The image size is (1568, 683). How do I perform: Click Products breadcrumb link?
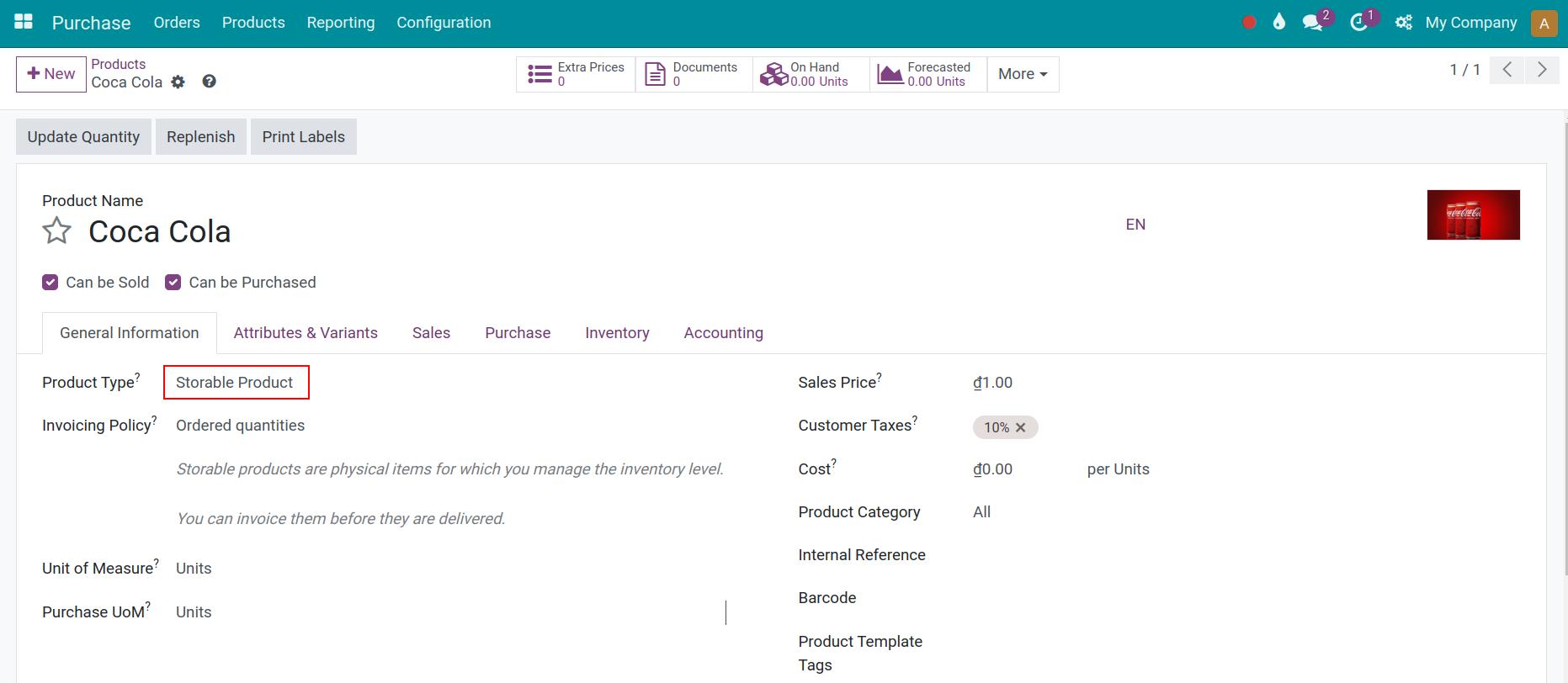[x=119, y=64]
